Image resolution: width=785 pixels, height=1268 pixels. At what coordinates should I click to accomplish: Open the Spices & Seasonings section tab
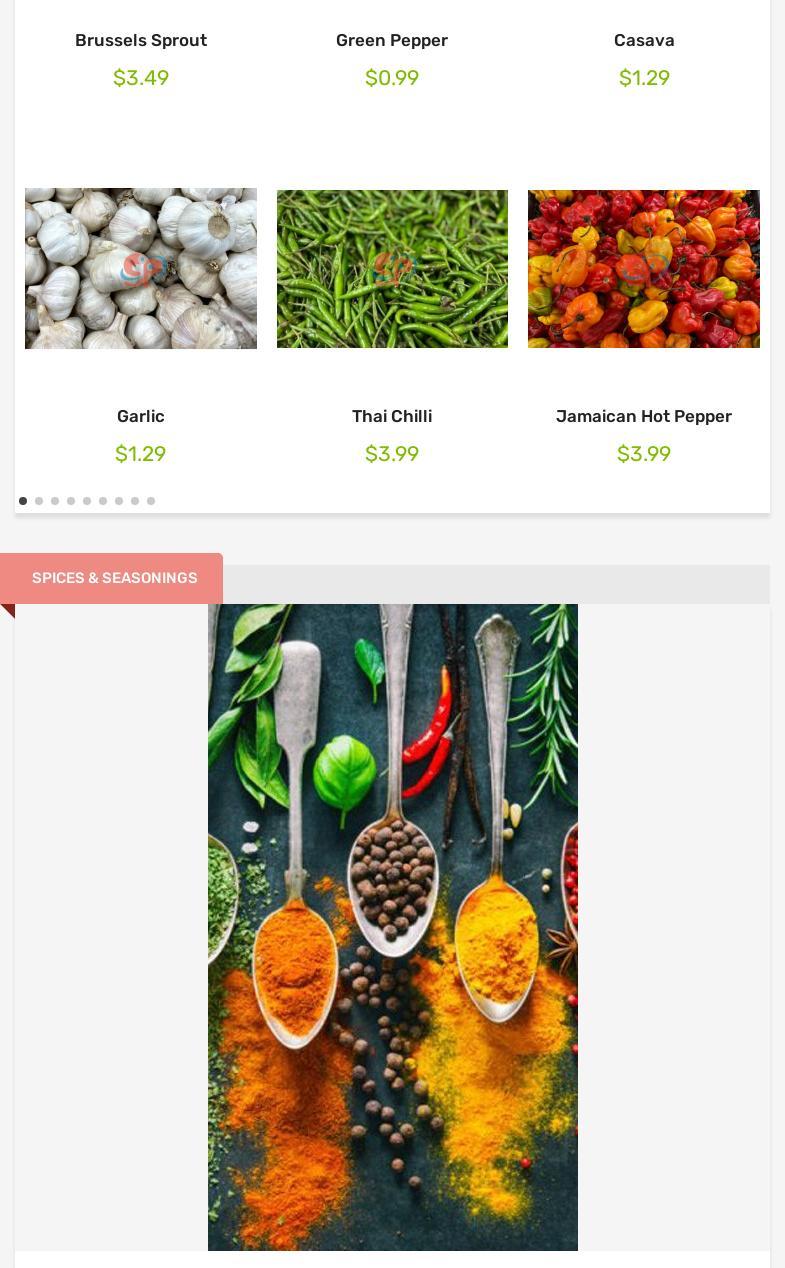[x=112, y=578]
